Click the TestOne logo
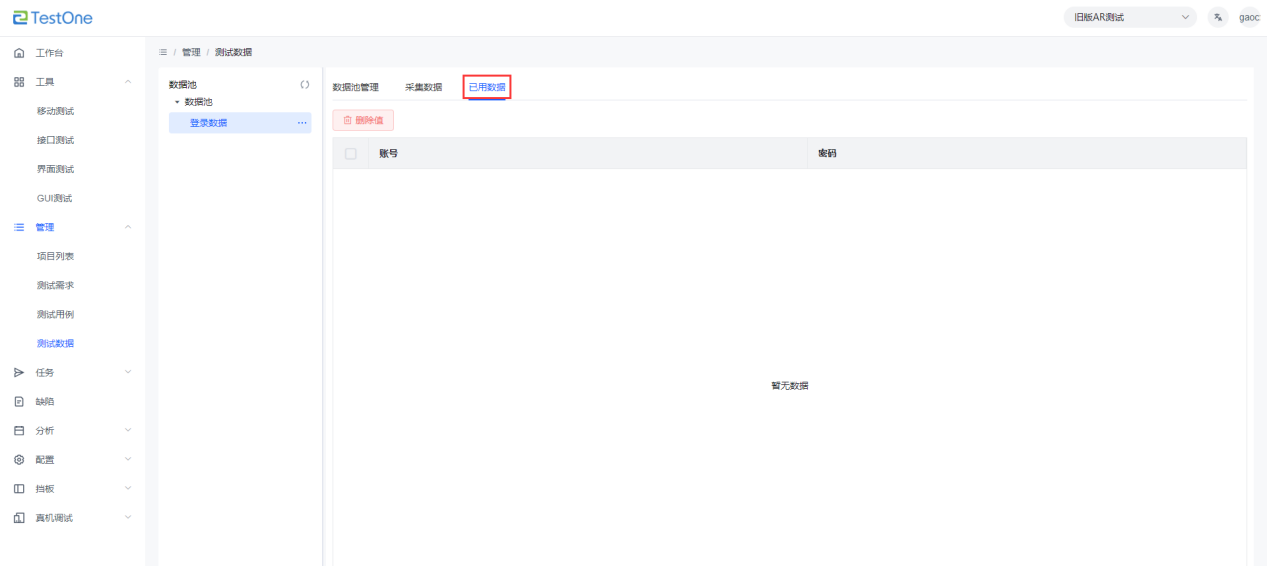1267x566 pixels. tap(53, 17)
